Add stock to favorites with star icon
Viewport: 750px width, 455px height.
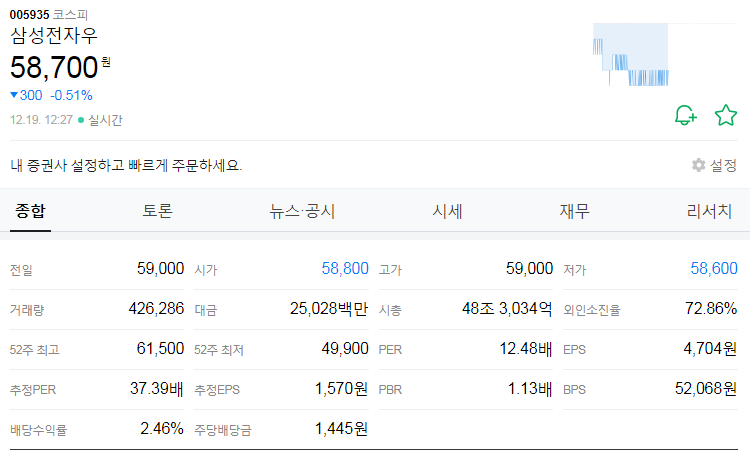point(726,115)
